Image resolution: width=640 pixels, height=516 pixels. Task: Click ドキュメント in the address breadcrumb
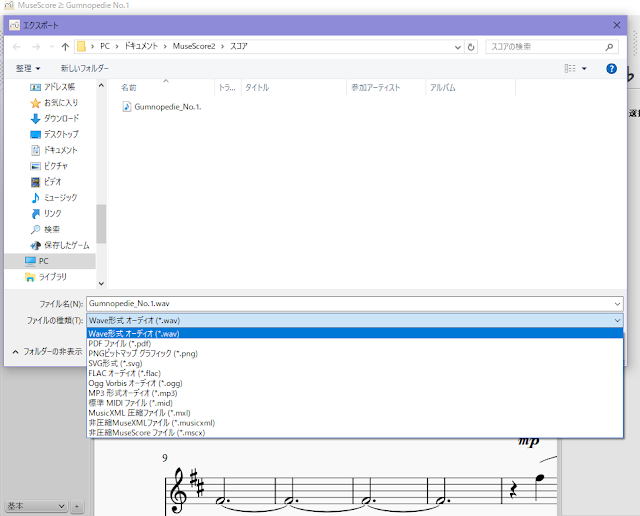point(141,47)
